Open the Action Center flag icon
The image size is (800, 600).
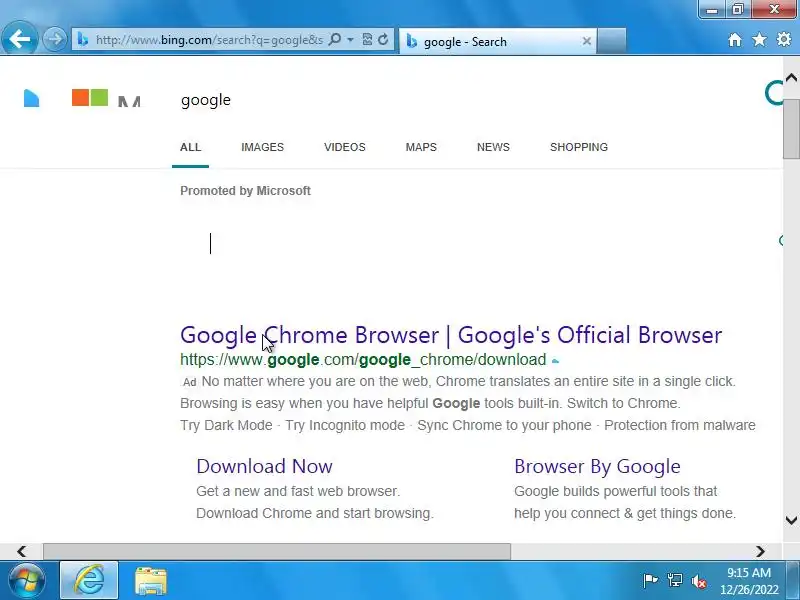(x=651, y=581)
